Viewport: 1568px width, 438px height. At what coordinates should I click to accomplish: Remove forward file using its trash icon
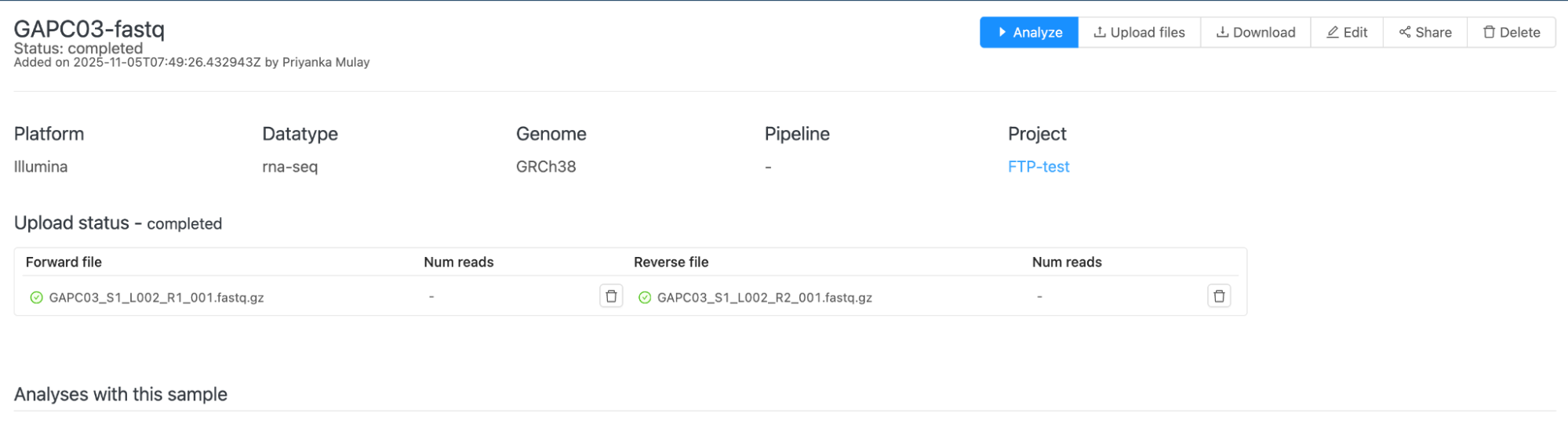click(611, 296)
